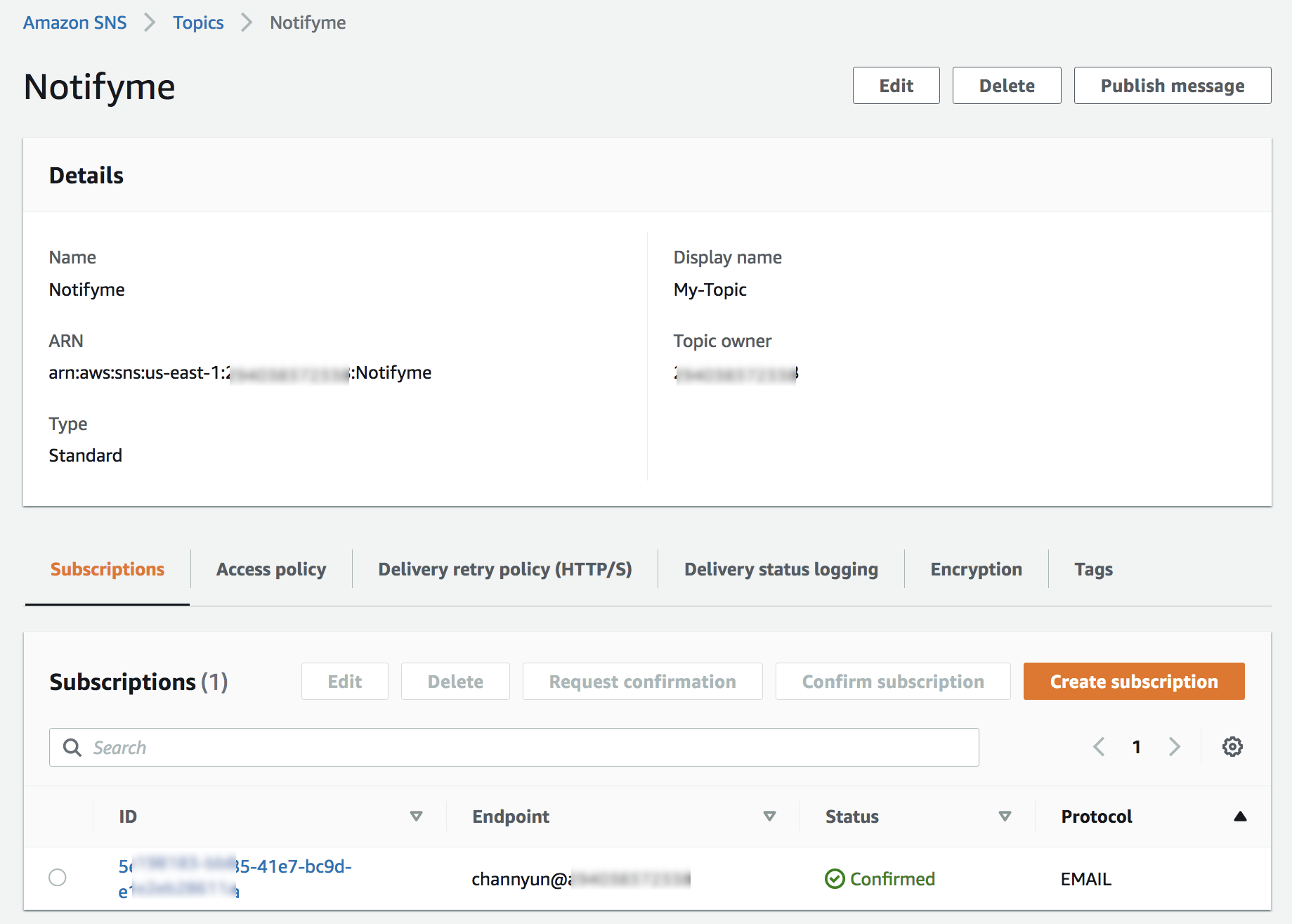1292x924 pixels.
Task: Click the topic Edit button at top
Action: (896, 86)
